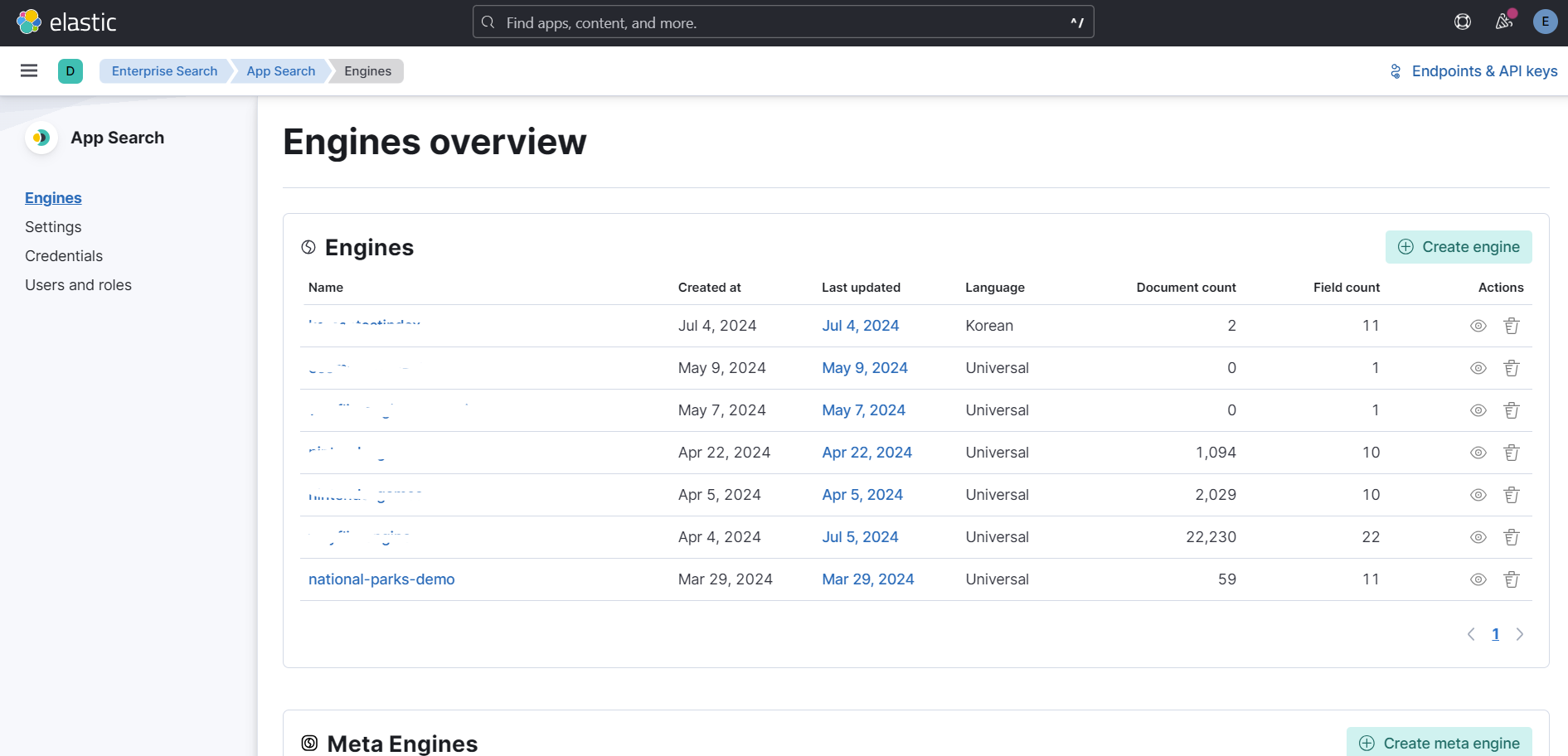
Task: Click the Field count column header
Action: pyautogui.click(x=1347, y=288)
